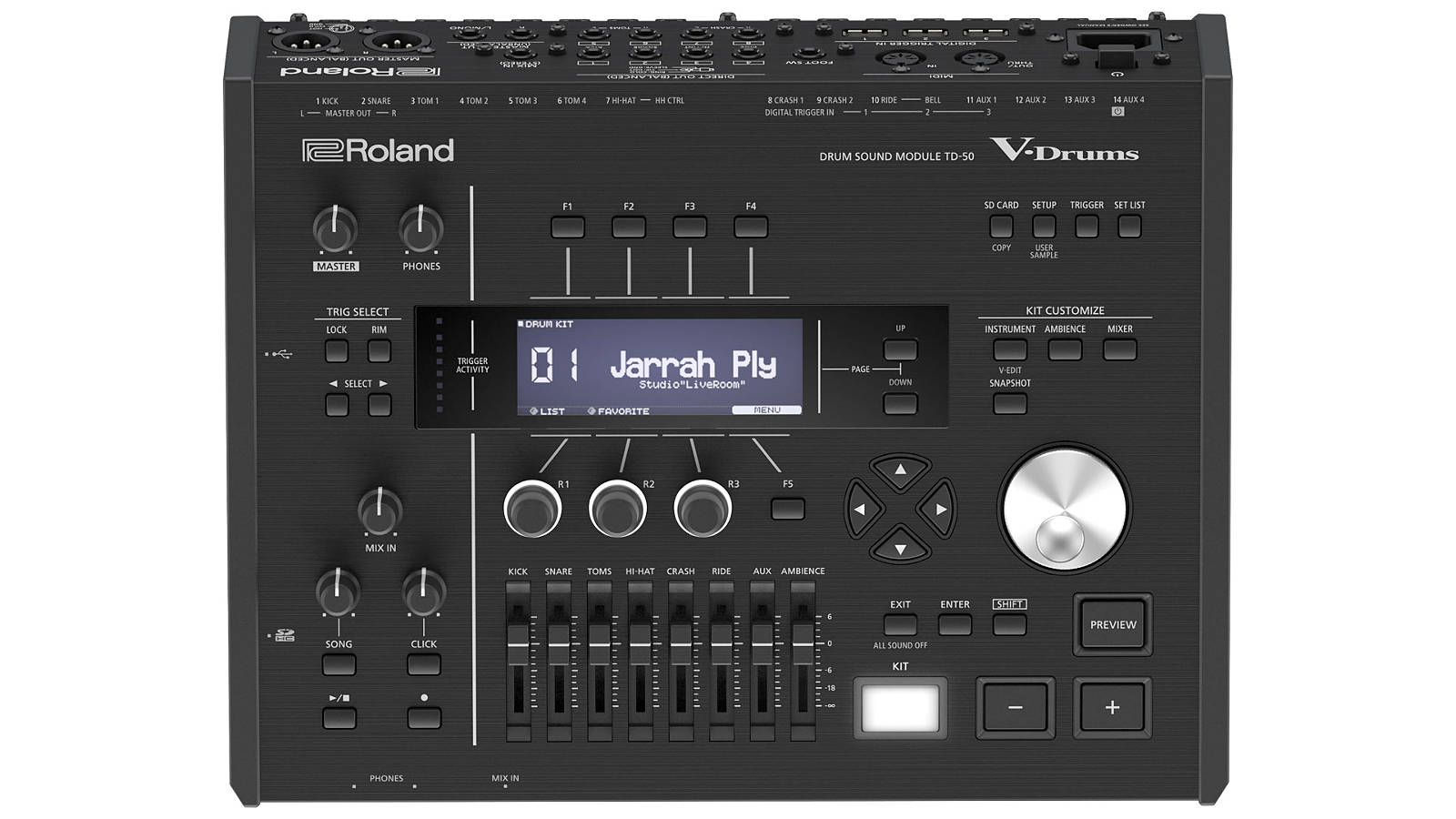
Task: Click the record button
Action: click(424, 718)
